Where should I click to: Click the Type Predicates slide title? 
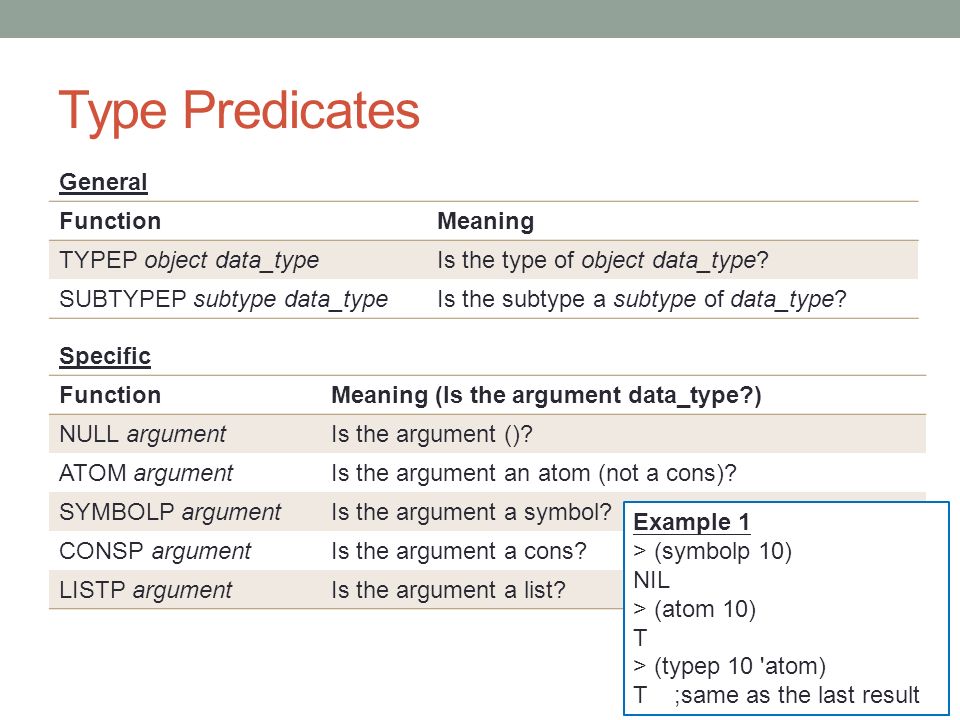[239, 111]
